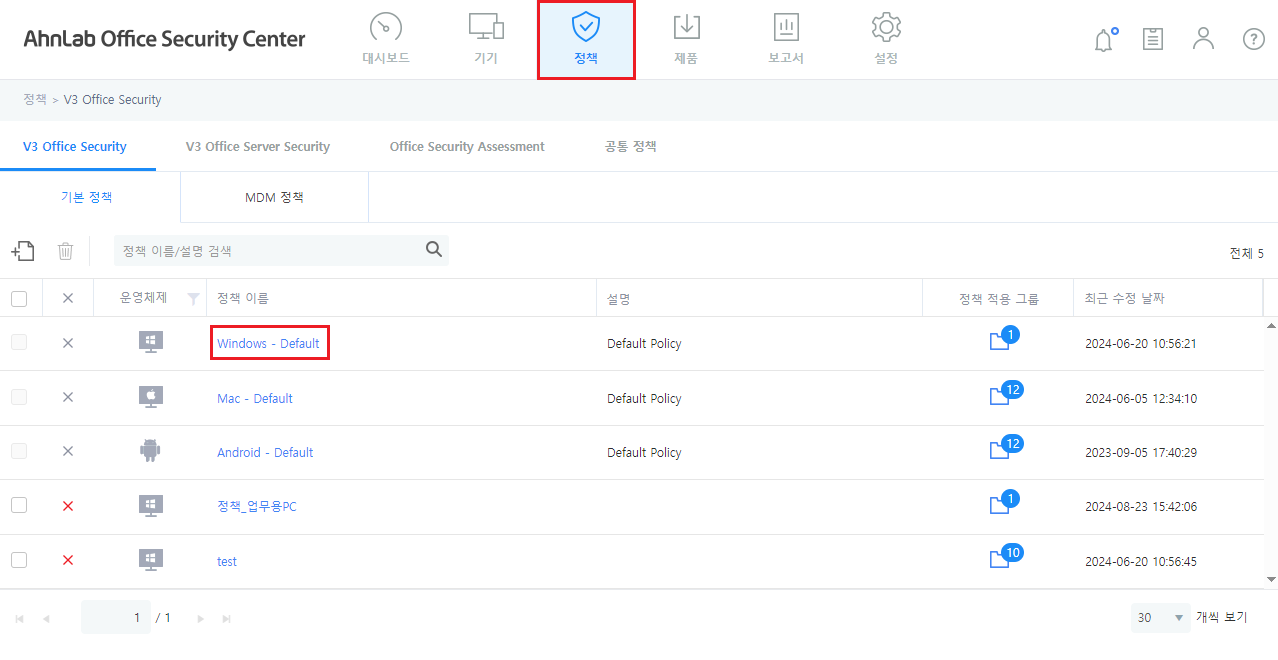Click the date 2023-09-05 17:40:29
This screenshot has height=660, width=1278.
coord(1141,452)
